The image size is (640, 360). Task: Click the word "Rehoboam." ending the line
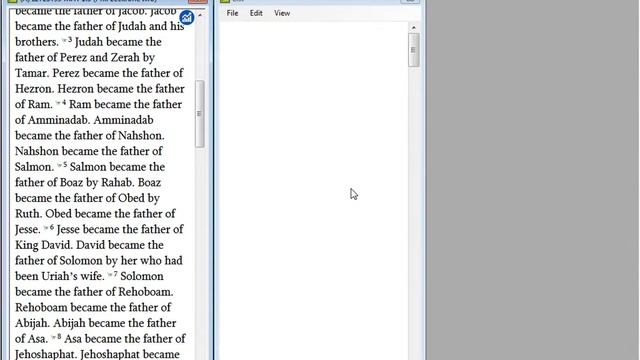(146, 292)
